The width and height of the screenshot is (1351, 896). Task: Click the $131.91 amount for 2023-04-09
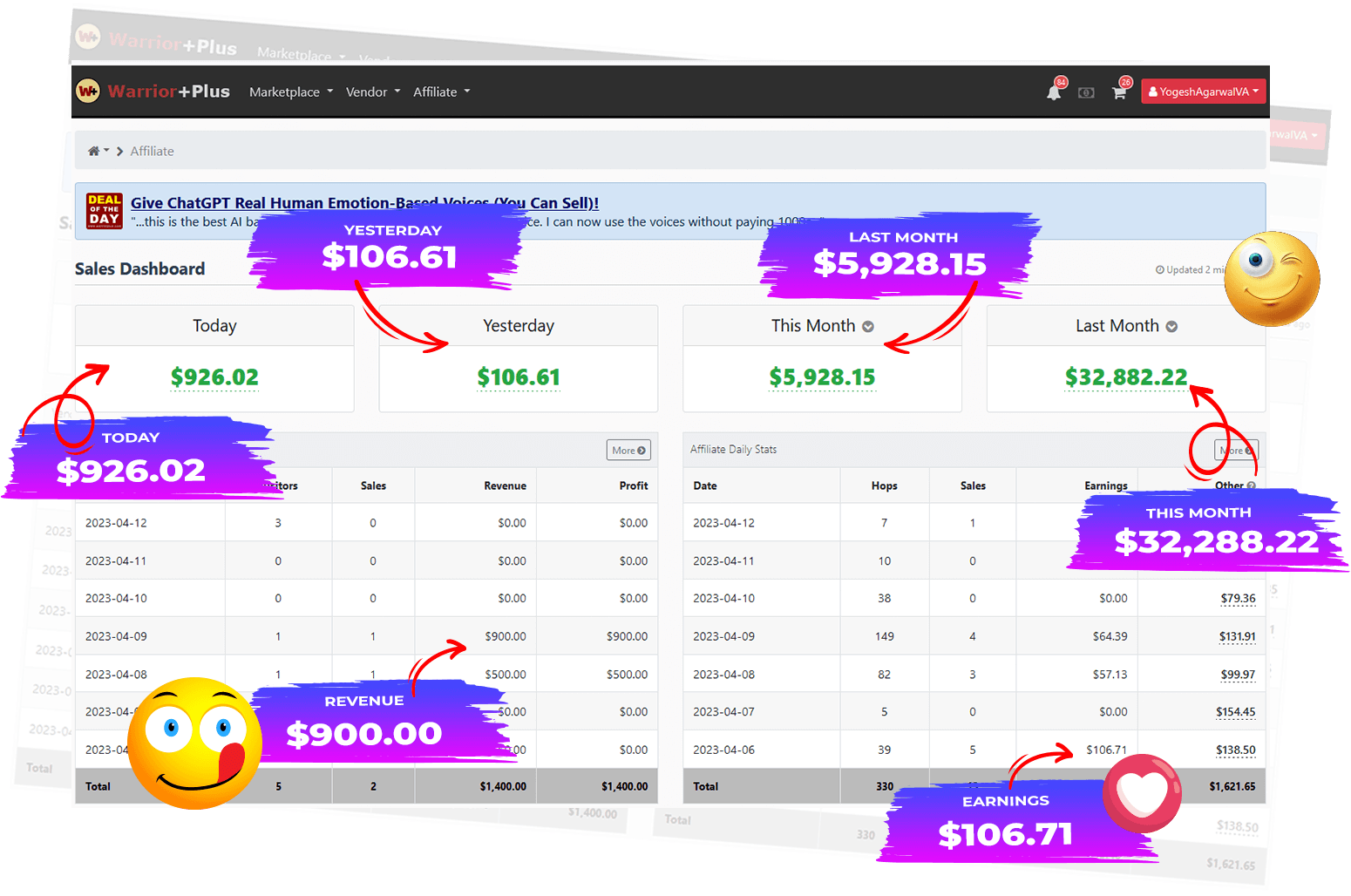coord(1237,636)
